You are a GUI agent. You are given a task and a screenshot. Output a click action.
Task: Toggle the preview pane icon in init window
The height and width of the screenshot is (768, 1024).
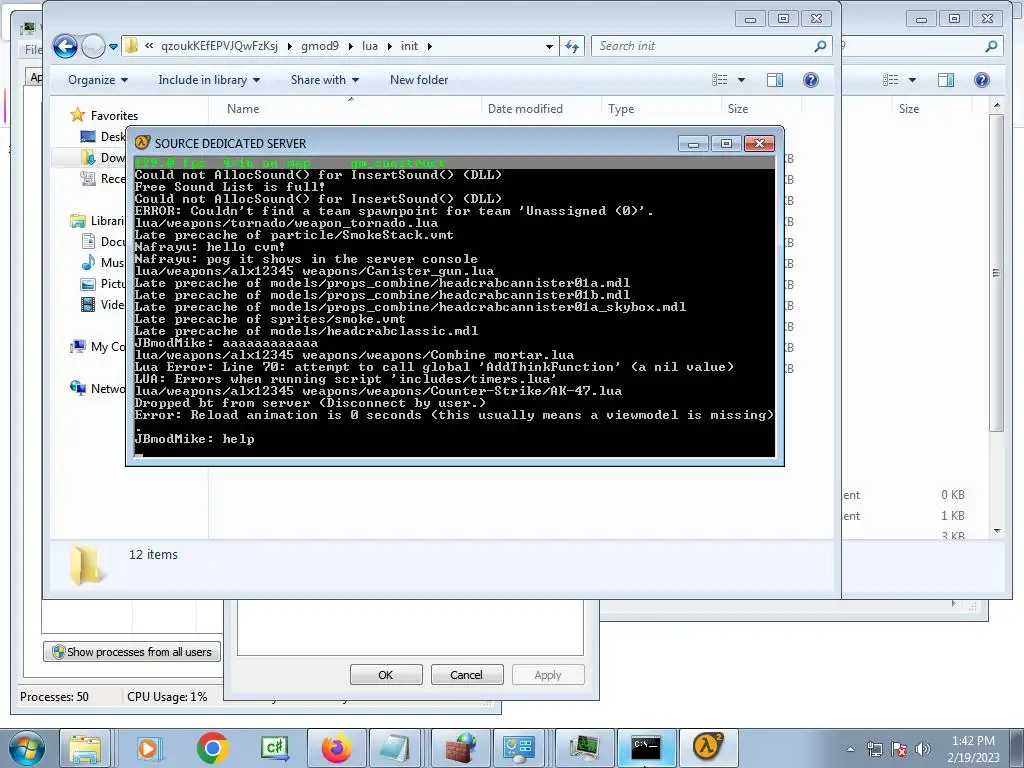point(775,80)
